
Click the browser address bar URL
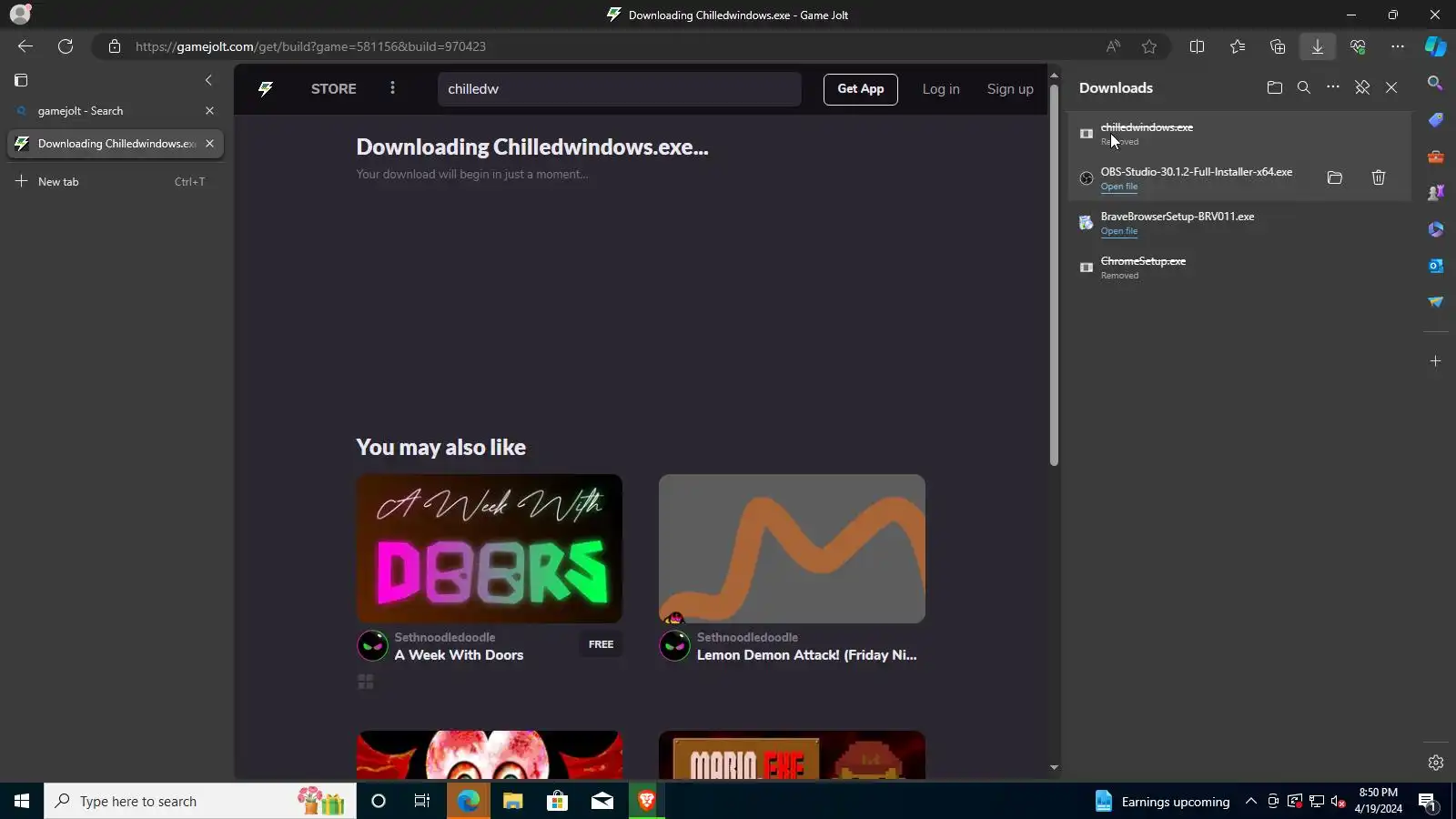pyautogui.click(x=310, y=46)
